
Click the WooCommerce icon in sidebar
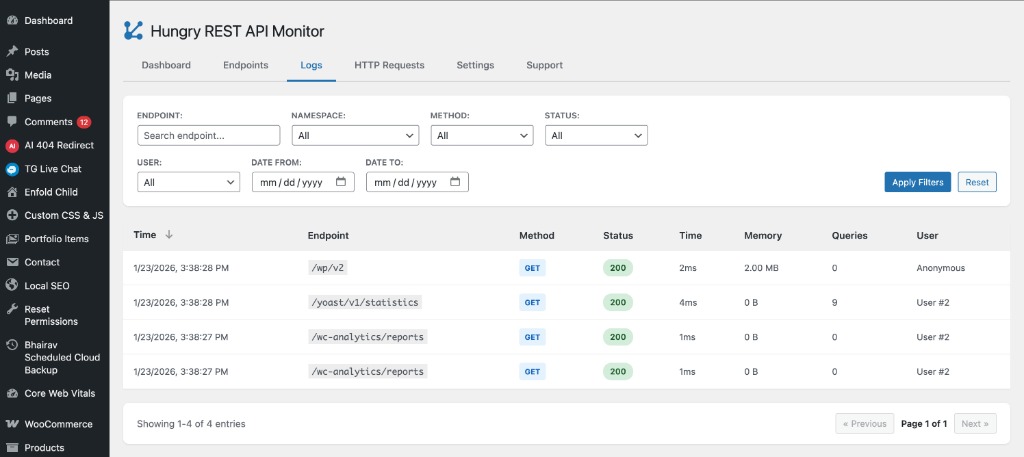pos(12,424)
